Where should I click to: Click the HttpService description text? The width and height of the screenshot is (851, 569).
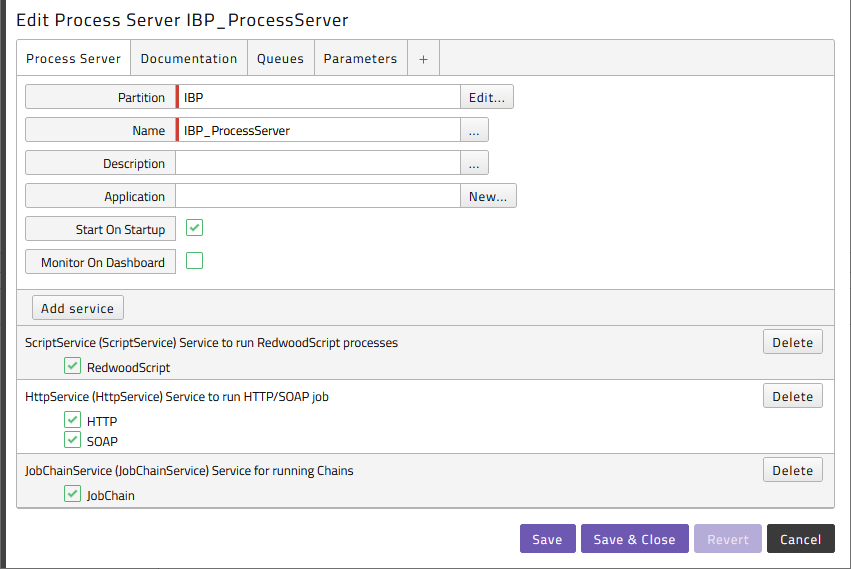pos(177,397)
